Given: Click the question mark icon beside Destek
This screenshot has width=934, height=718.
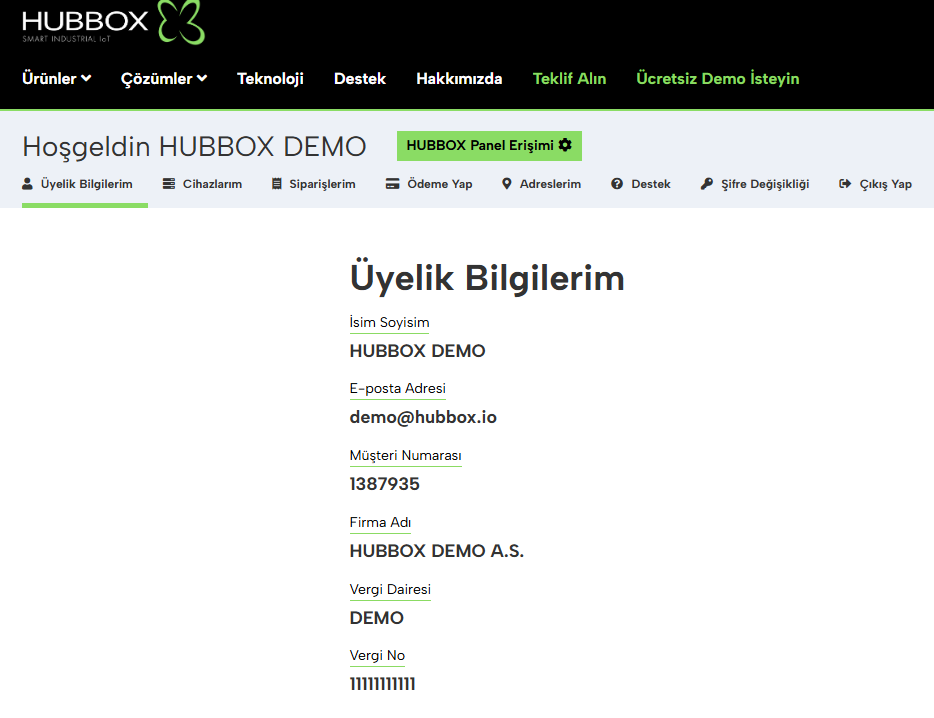Looking at the screenshot, I should [617, 184].
